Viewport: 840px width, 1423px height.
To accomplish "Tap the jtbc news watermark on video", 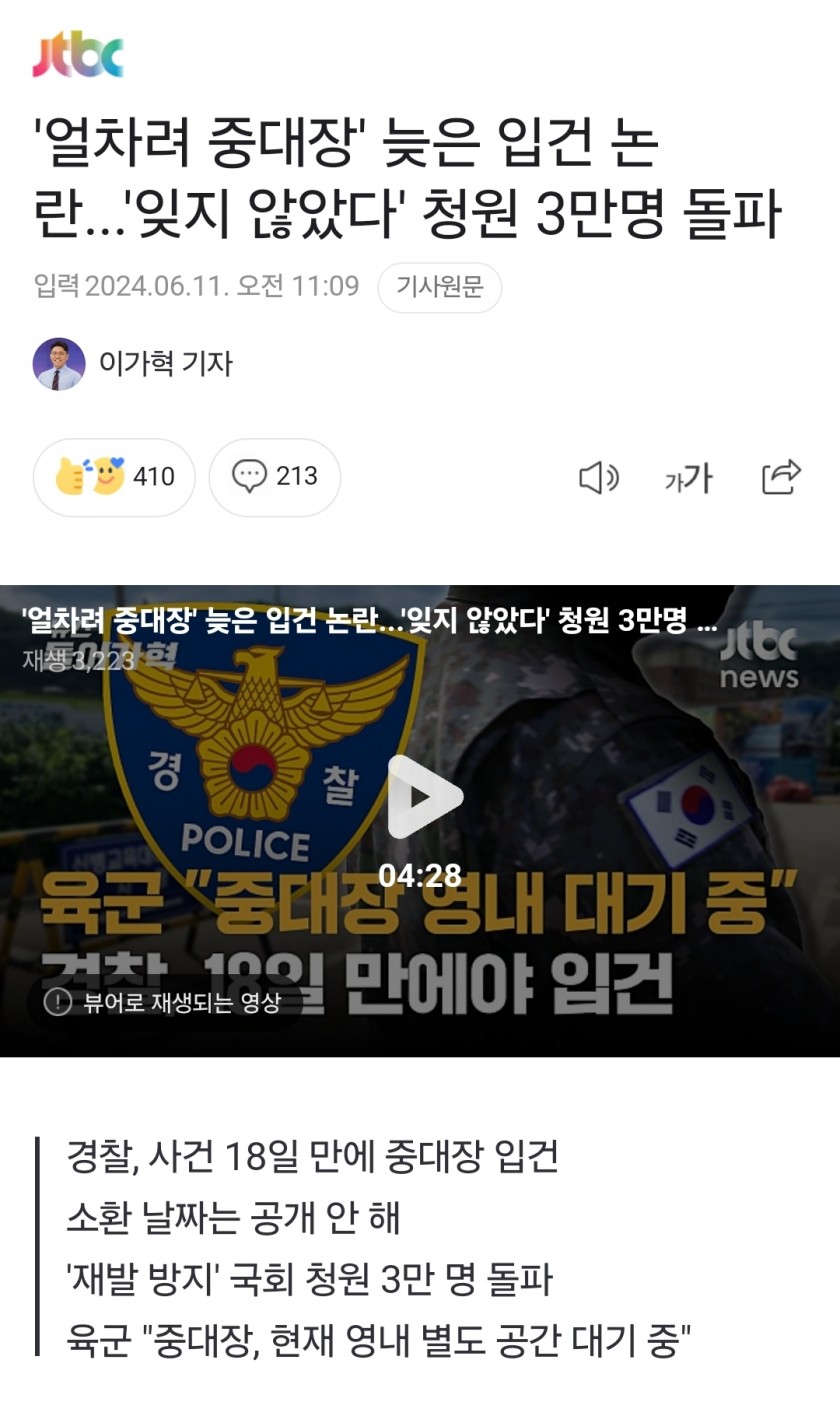I will (x=759, y=656).
